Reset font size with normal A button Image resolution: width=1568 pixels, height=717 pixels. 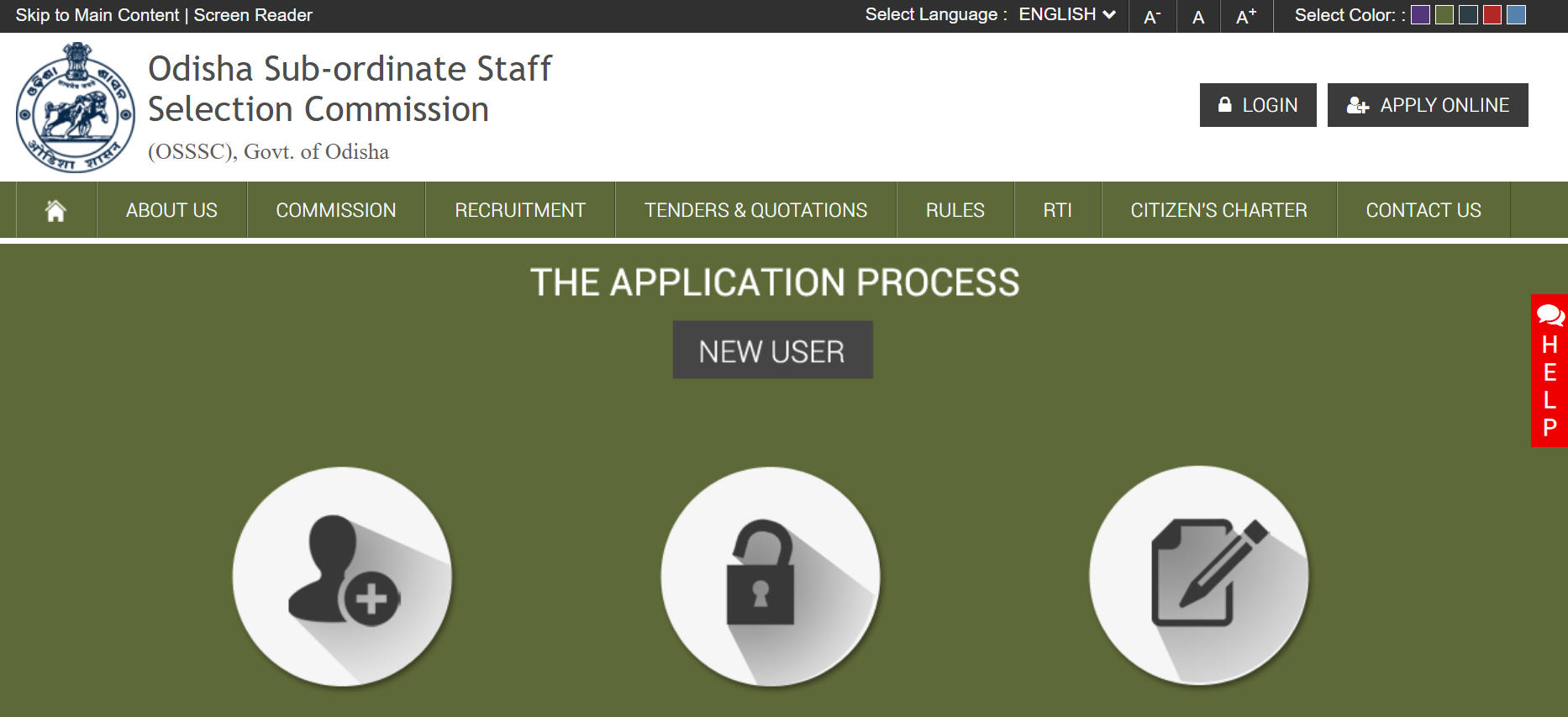click(x=1198, y=16)
